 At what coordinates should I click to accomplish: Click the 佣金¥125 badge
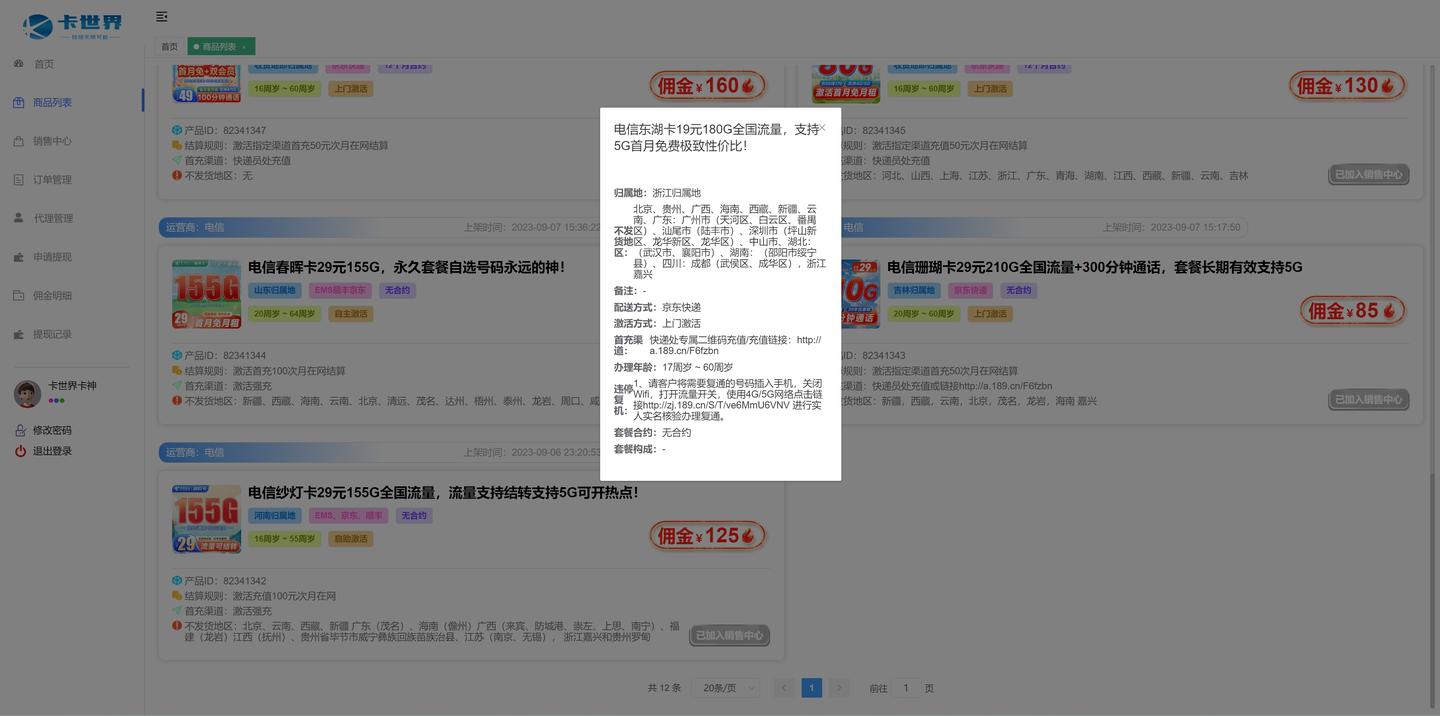708,536
